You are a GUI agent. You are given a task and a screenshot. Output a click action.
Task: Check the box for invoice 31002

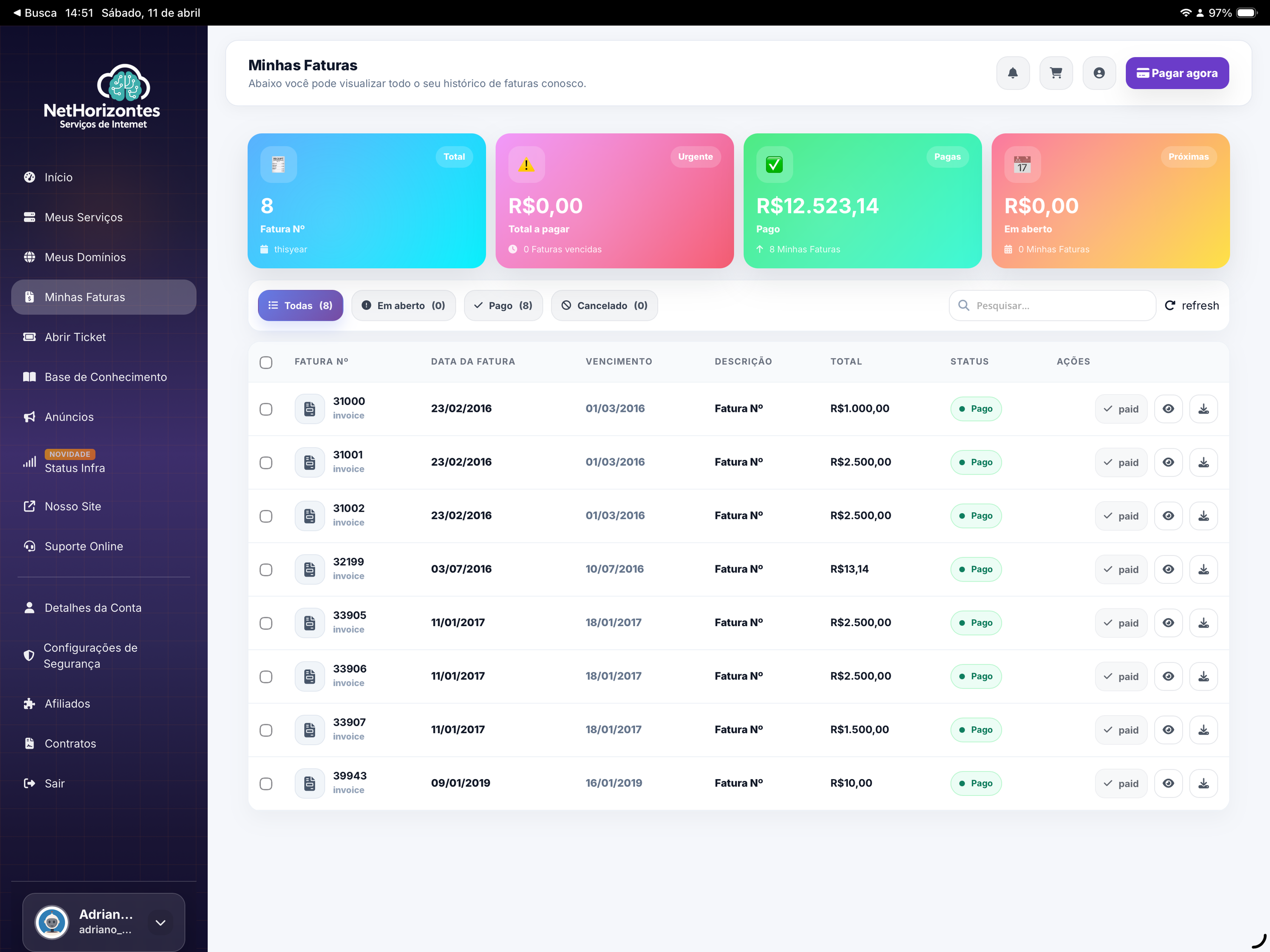pyautogui.click(x=266, y=516)
